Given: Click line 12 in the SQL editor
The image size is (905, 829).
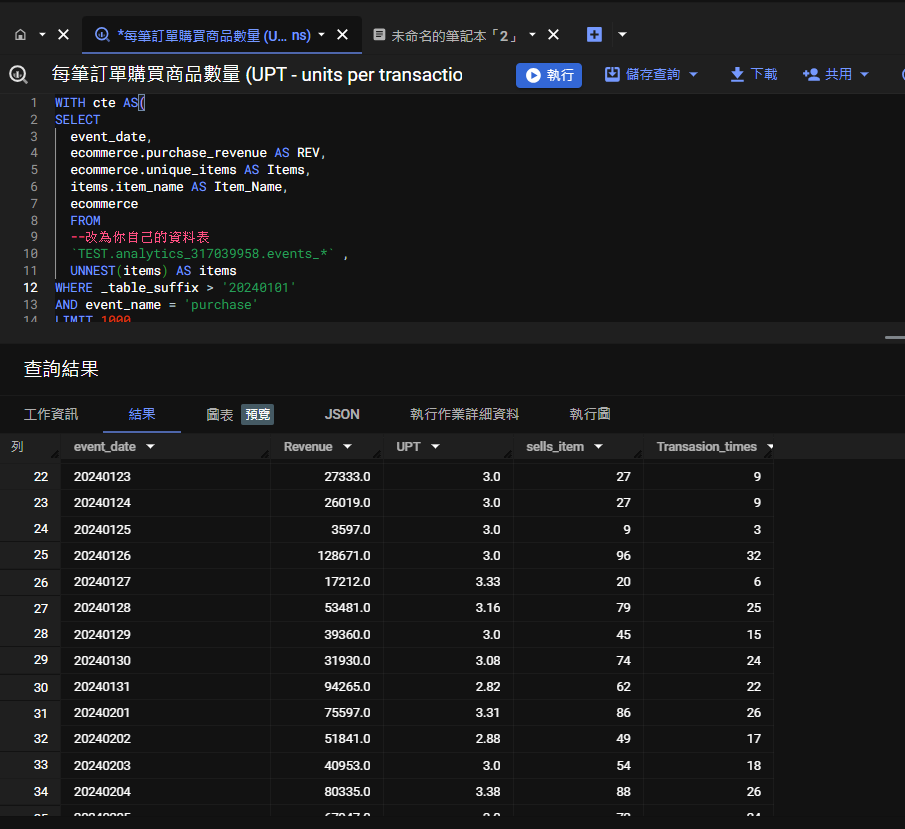Looking at the screenshot, I should 175,288.
